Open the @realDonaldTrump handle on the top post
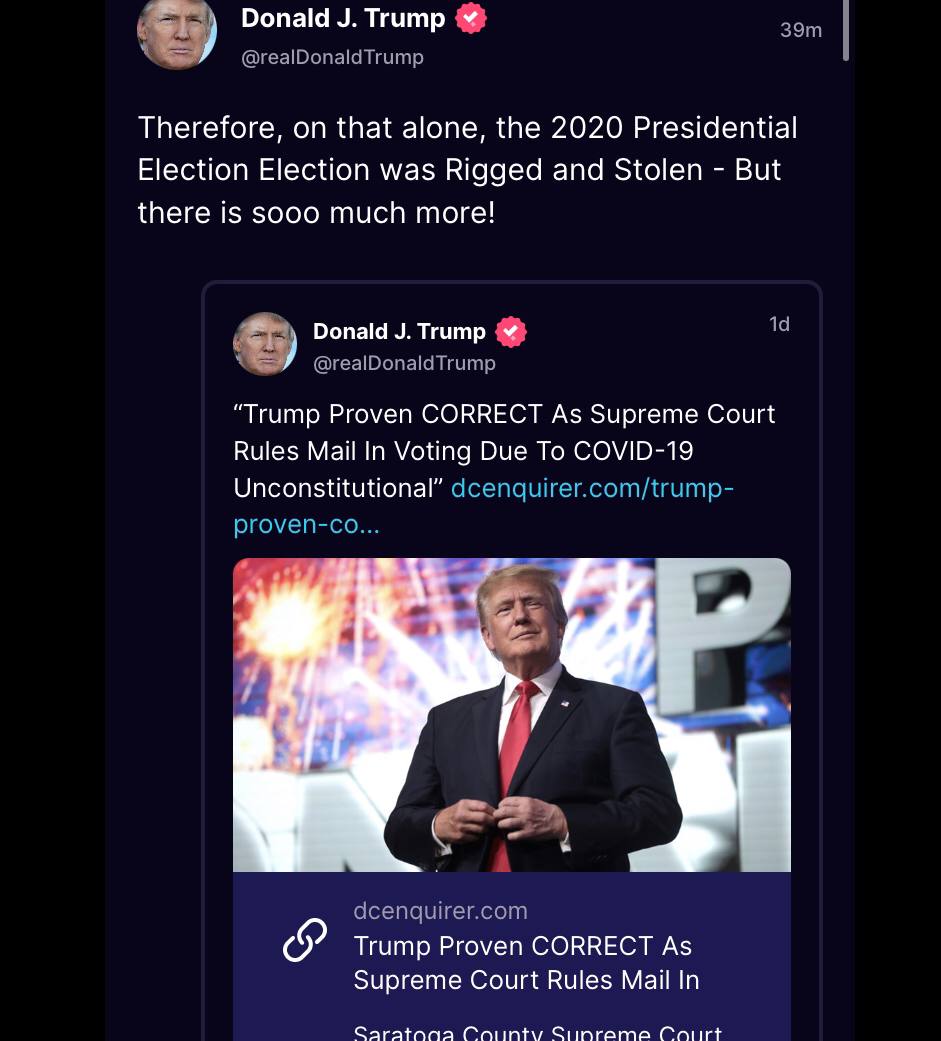 [x=332, y=57]
